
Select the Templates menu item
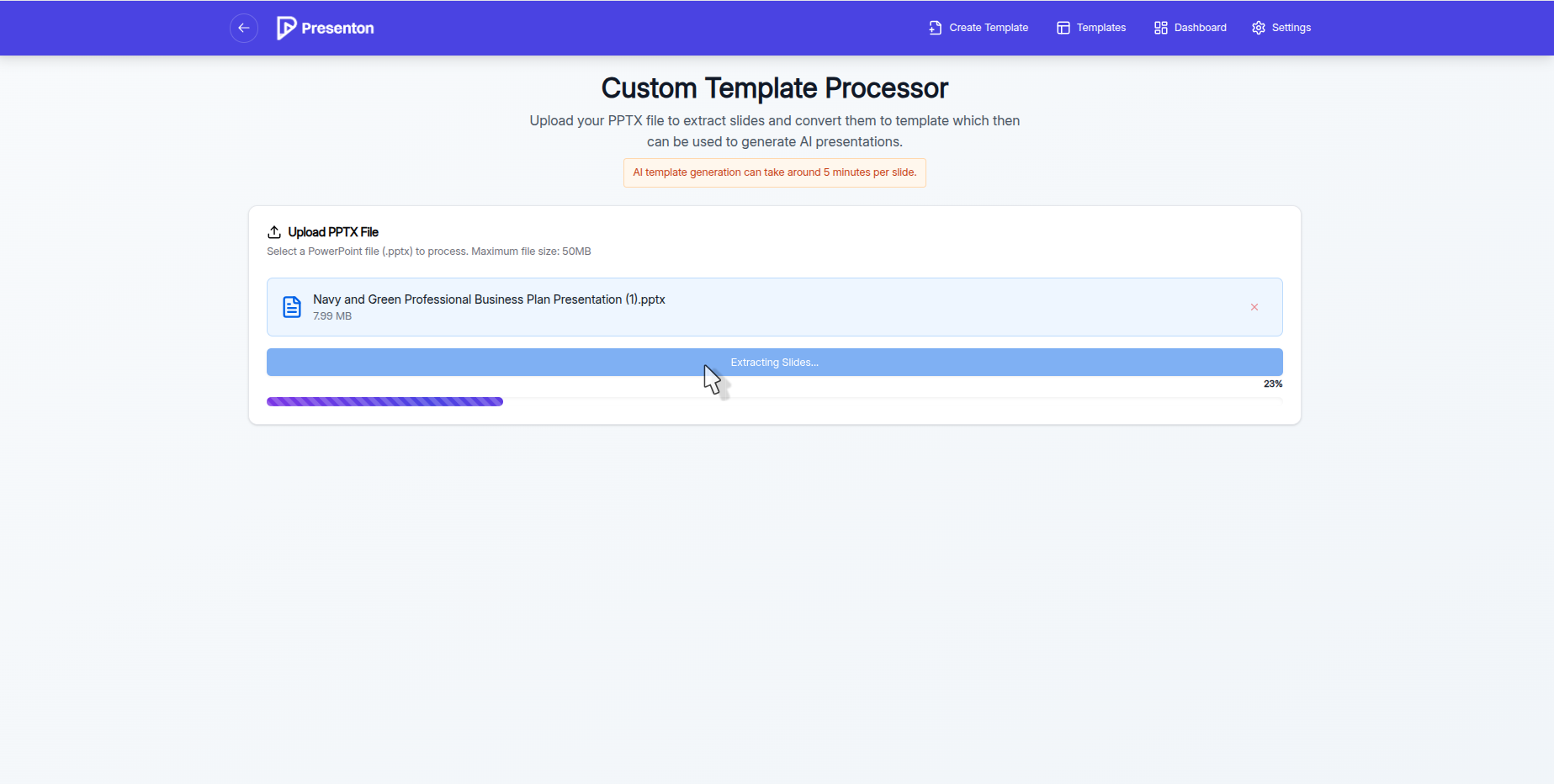pos(1101,27)
